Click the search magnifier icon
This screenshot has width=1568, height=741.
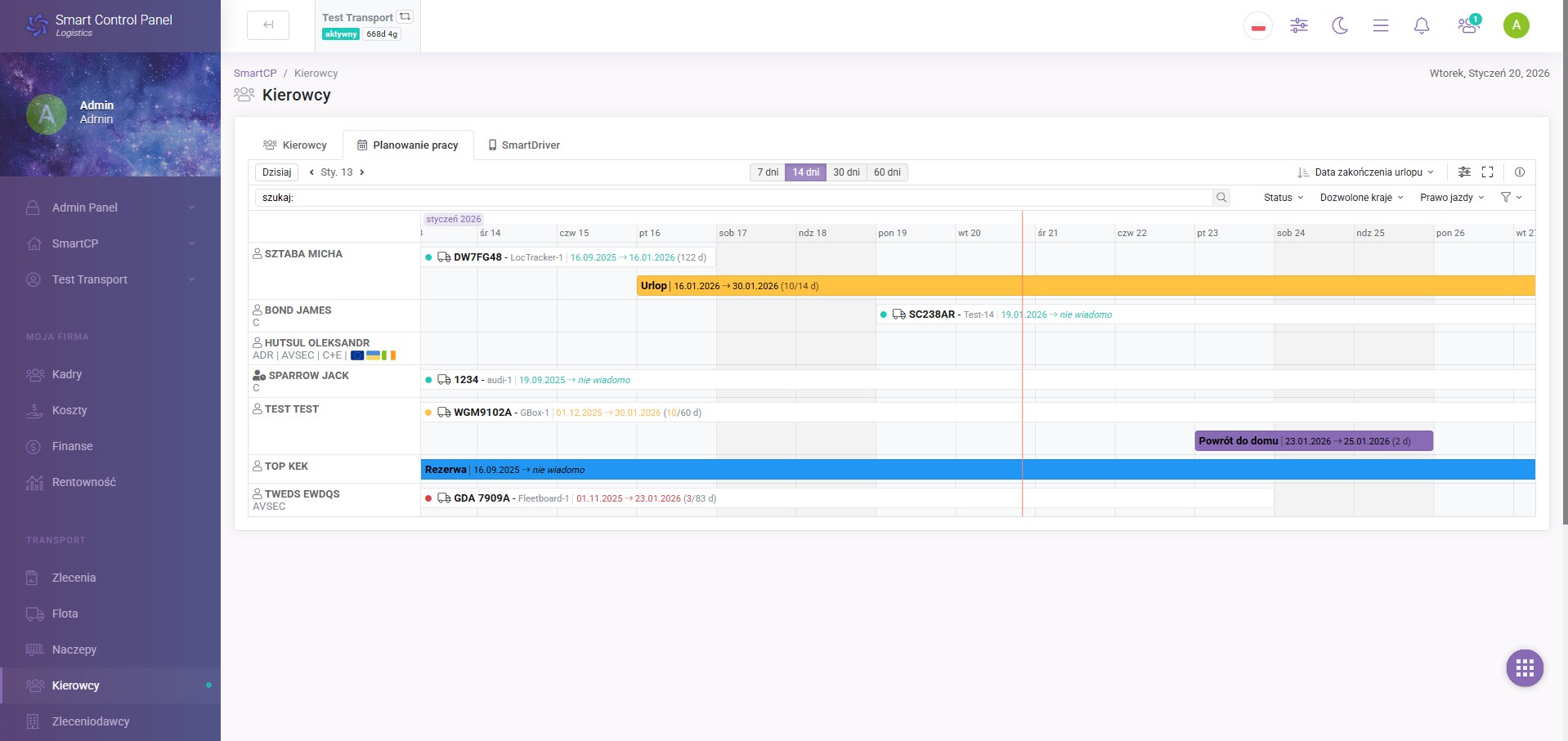(1221, 198)
